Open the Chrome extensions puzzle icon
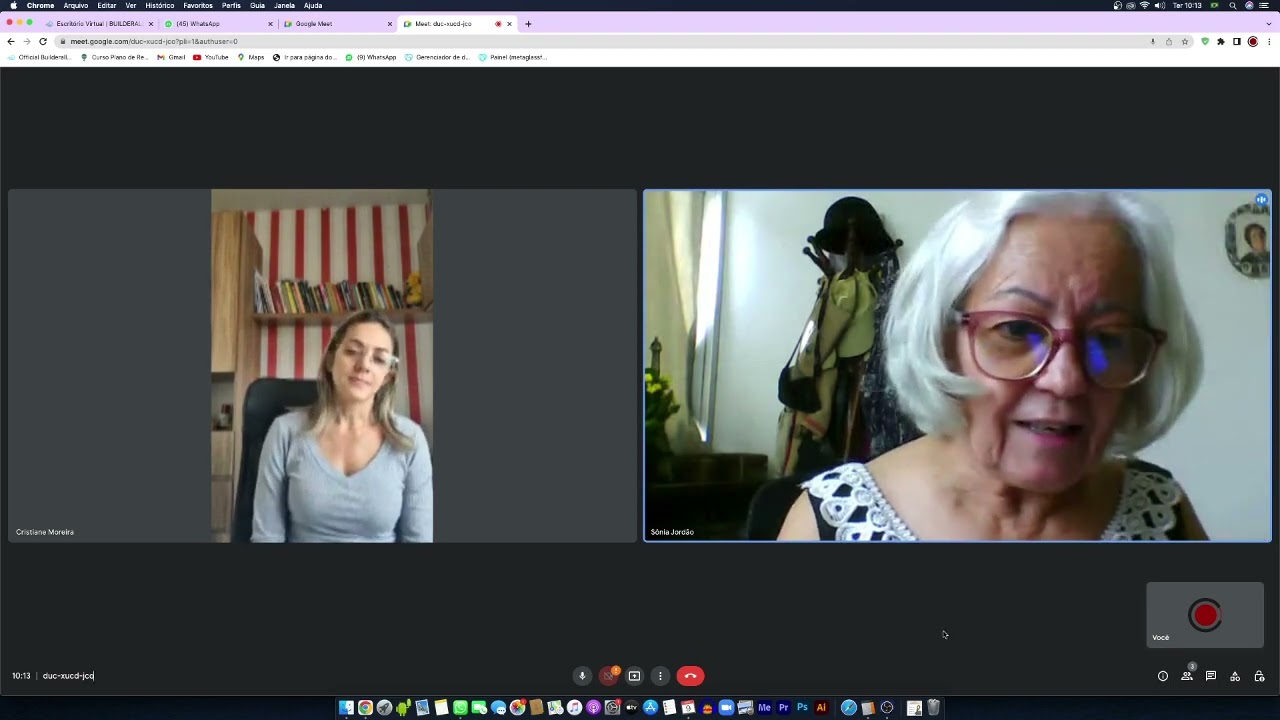Image resolution: width=1280 pixels, height=720 pixels. pyautogui.click(x=1221, y=41)
